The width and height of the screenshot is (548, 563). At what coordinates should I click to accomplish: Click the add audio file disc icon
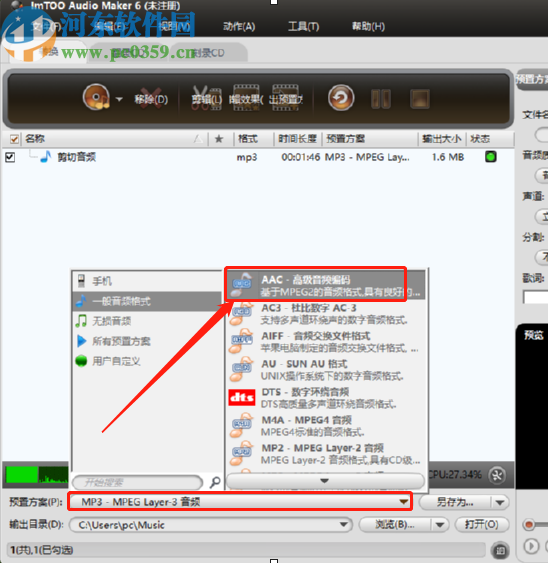coord(96,97)
